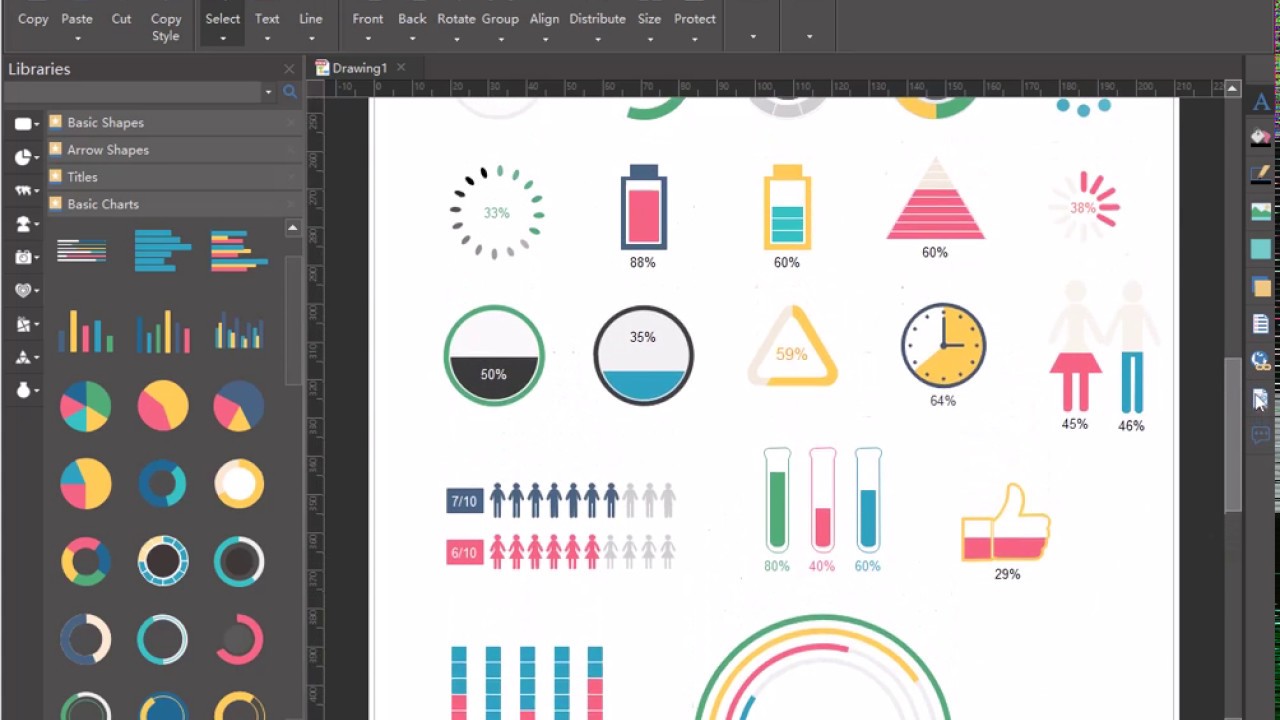The width and height of the screenshot is (1280, 720).
Task: Open the Arrow Shapes library
Action: click(x=174, y=149)
